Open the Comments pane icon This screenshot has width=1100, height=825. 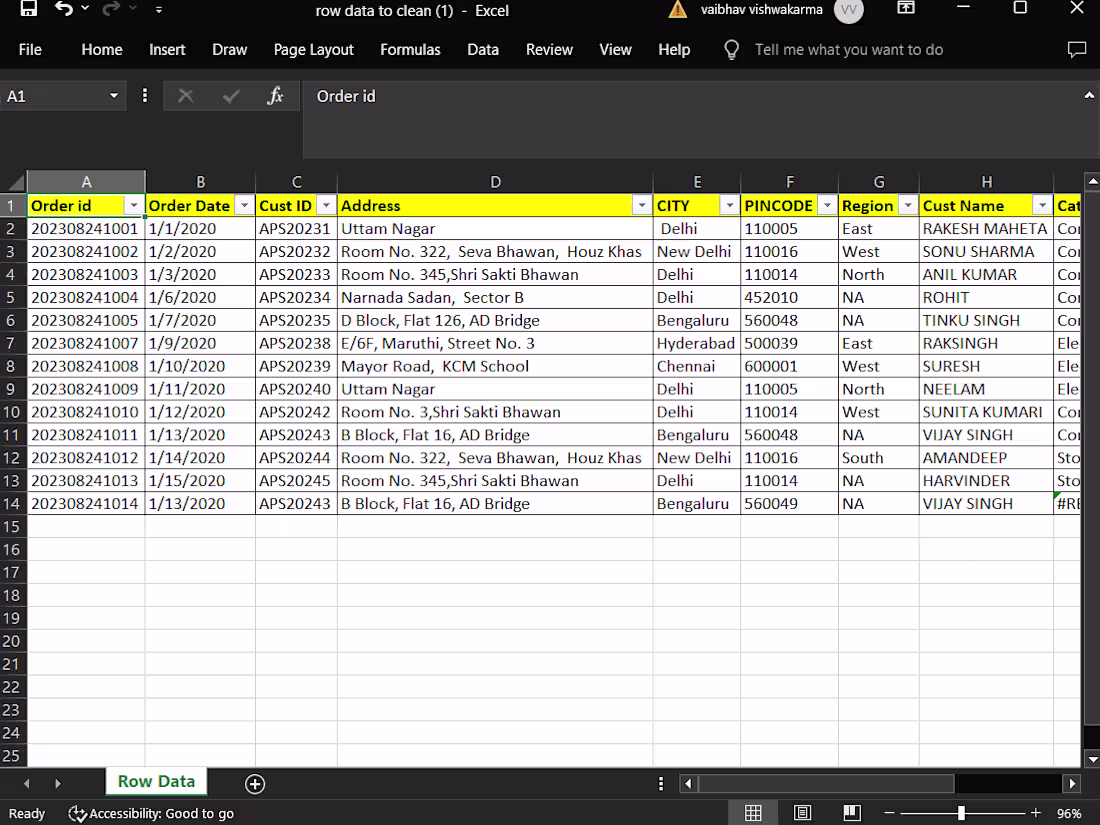[1076, 49]
